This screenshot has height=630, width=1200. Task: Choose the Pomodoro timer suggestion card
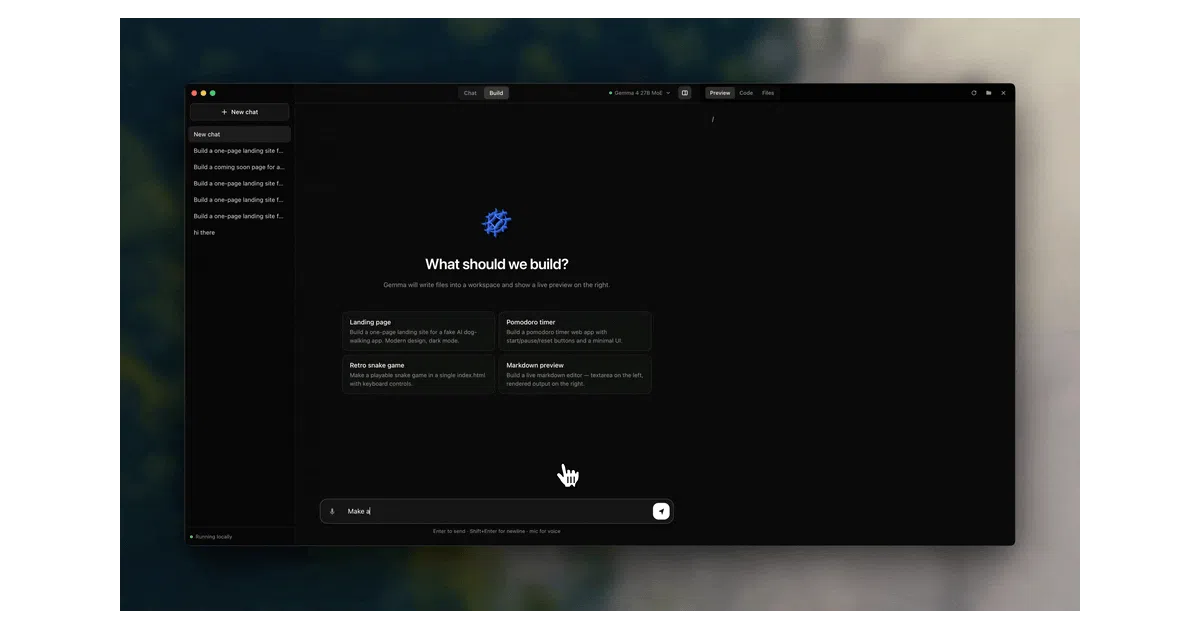click(575, 331)
